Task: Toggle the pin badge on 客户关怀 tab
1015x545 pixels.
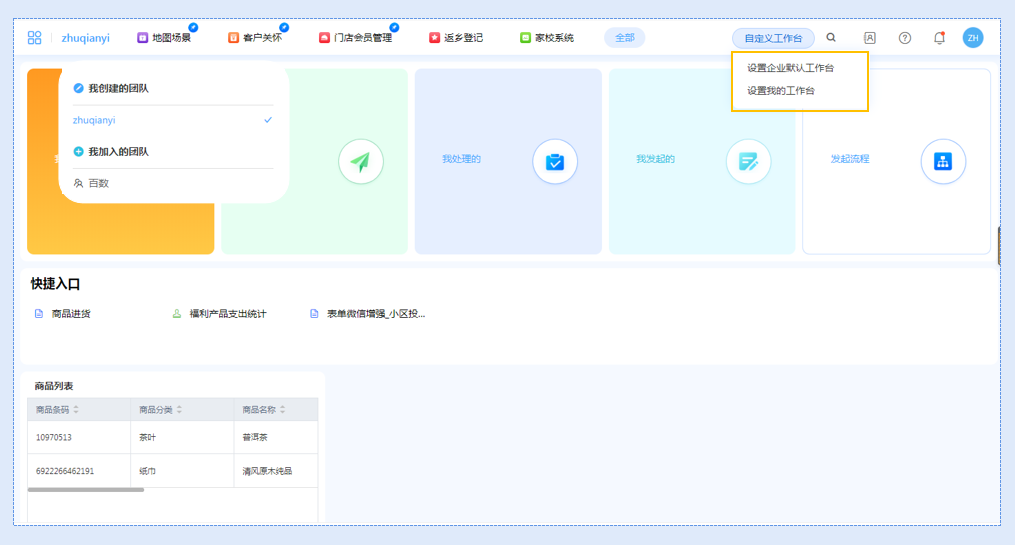Action: [x=284, y=27]
